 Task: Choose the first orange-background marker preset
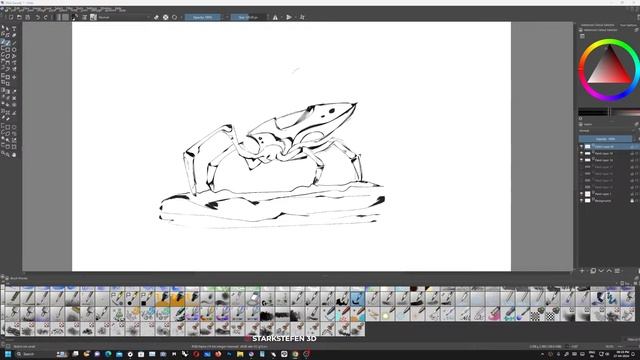[x=162, y=298]
